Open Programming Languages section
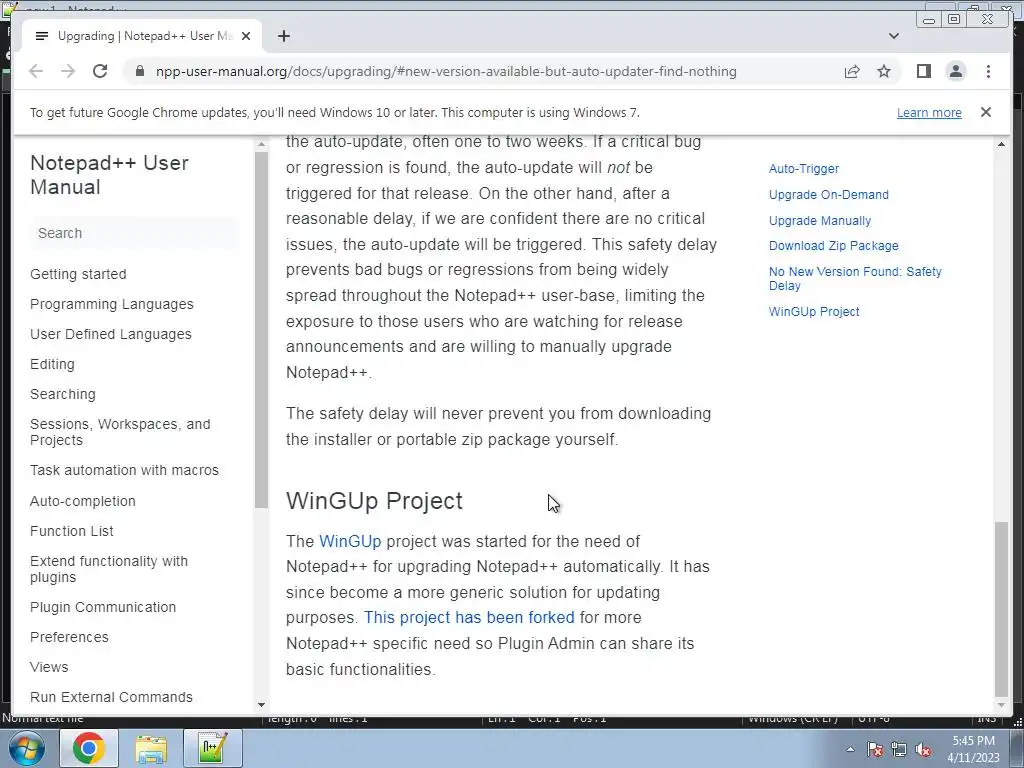Viewport: 1024px width, 768px height. [112, 304]
